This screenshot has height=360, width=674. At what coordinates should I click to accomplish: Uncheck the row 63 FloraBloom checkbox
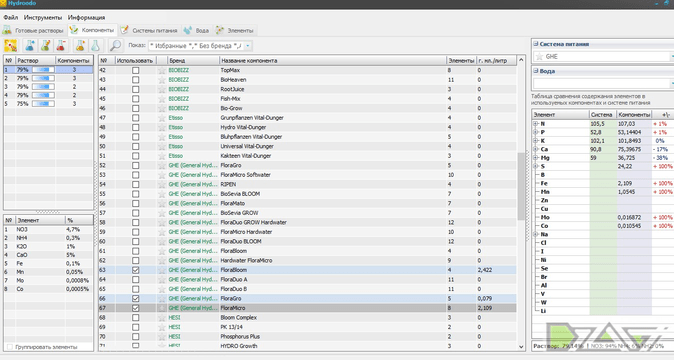click(x=135, y=270)
